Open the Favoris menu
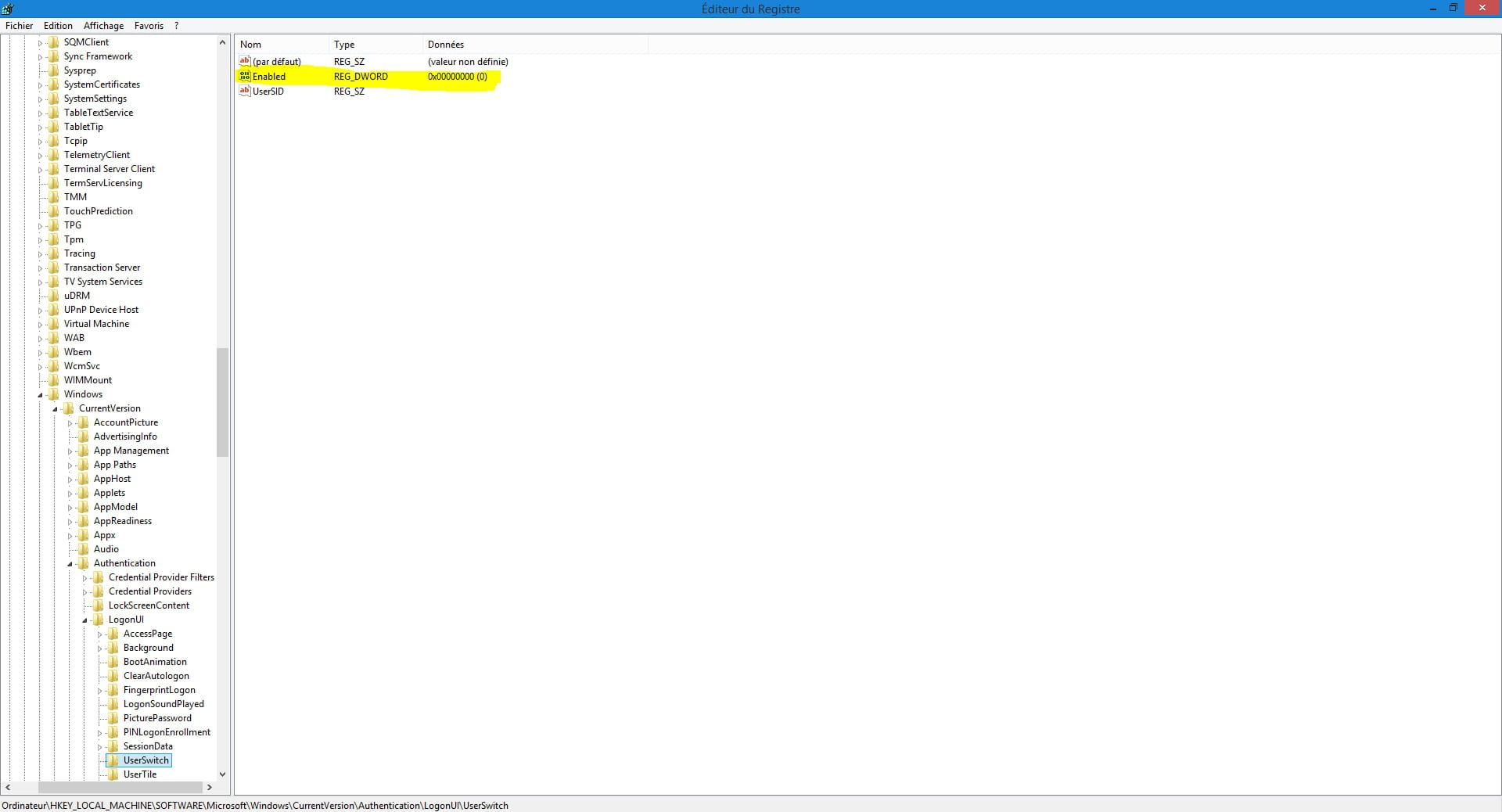This screenshot has width=1502, height=812. click(149, 26)
